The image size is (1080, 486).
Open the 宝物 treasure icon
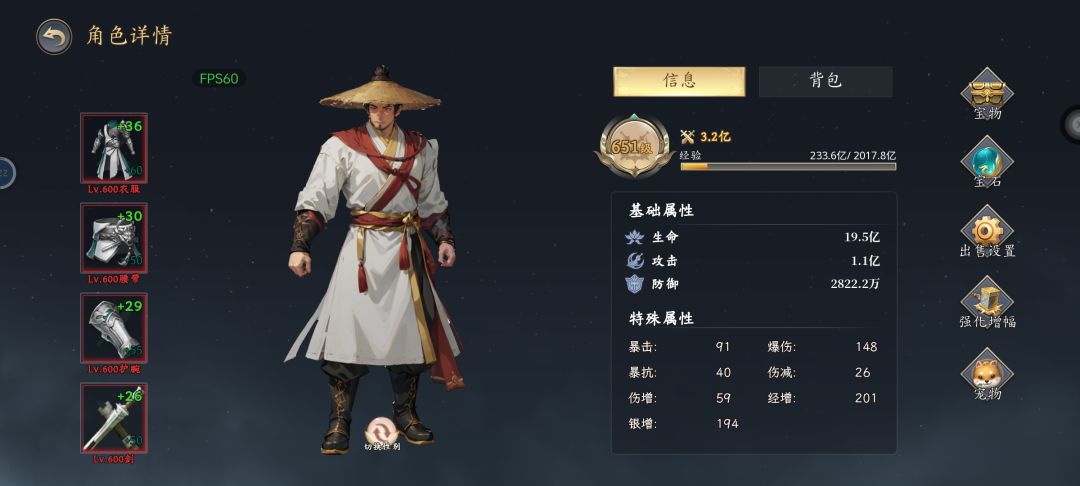(987, 92)
